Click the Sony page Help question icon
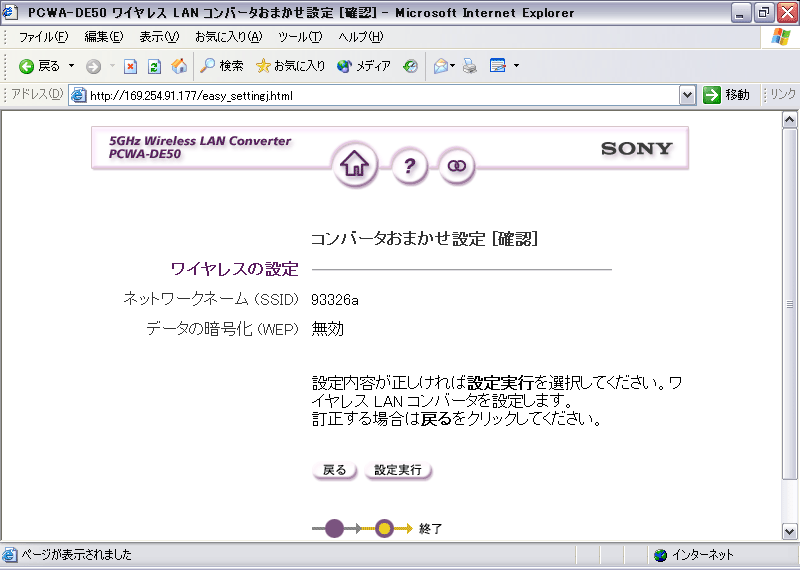Image resolution: width=800 pixels, height=570 pixels. (x=409, y=166)
